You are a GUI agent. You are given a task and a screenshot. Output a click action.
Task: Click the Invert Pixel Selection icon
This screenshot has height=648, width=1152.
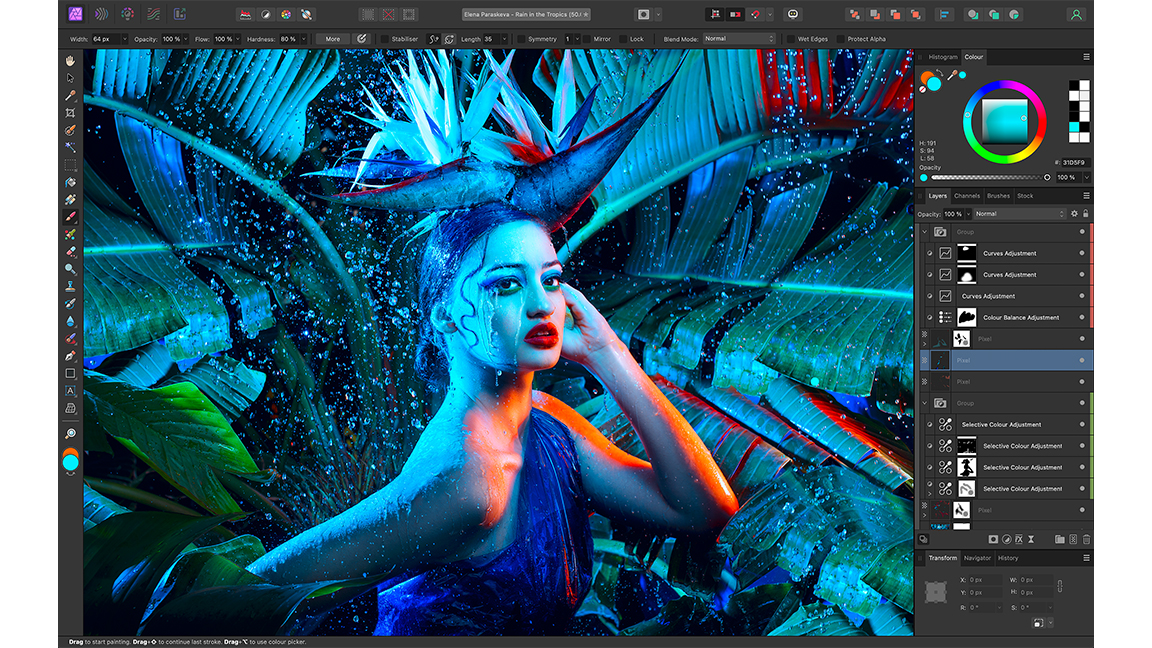pos(409,15)
